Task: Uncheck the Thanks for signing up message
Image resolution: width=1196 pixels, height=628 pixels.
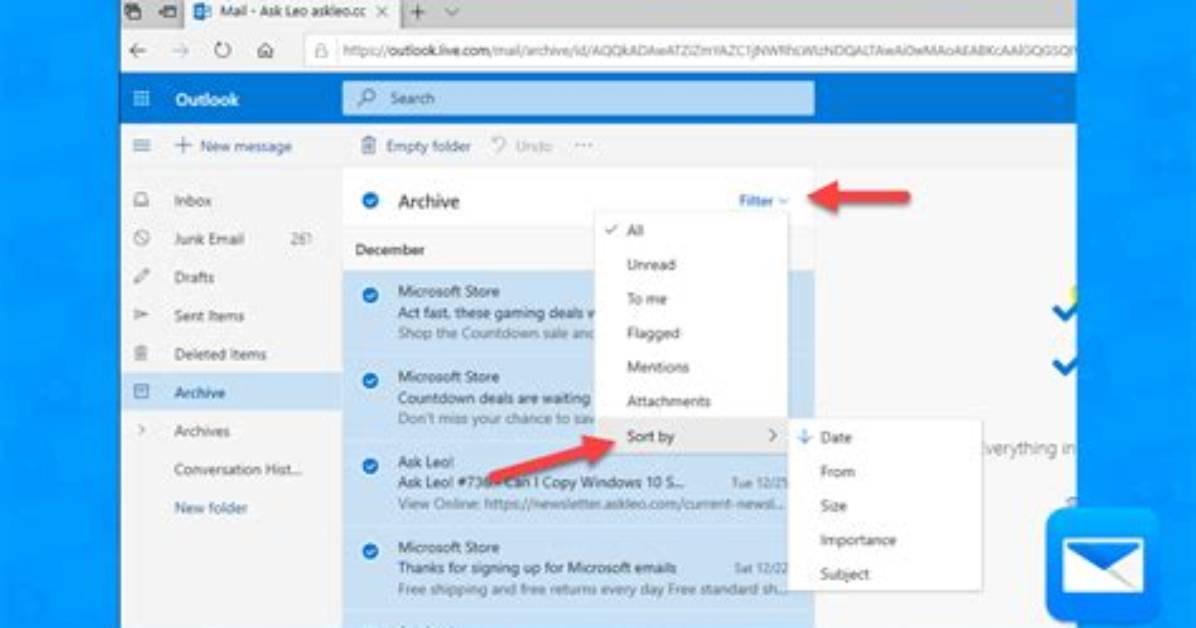Action: (371, 551)
